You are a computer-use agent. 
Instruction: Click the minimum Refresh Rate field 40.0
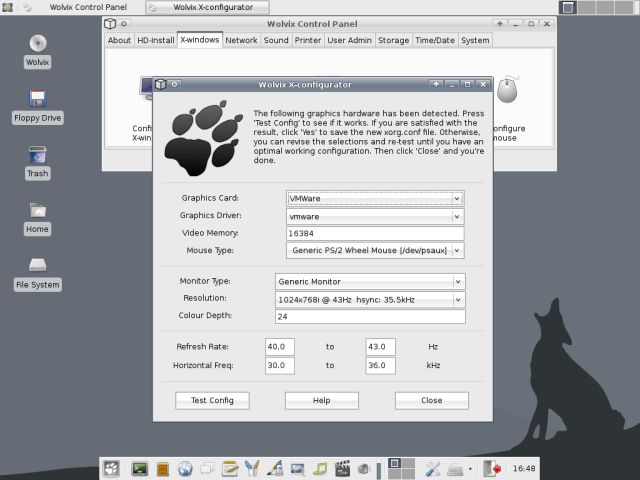[x=280, y=347]
